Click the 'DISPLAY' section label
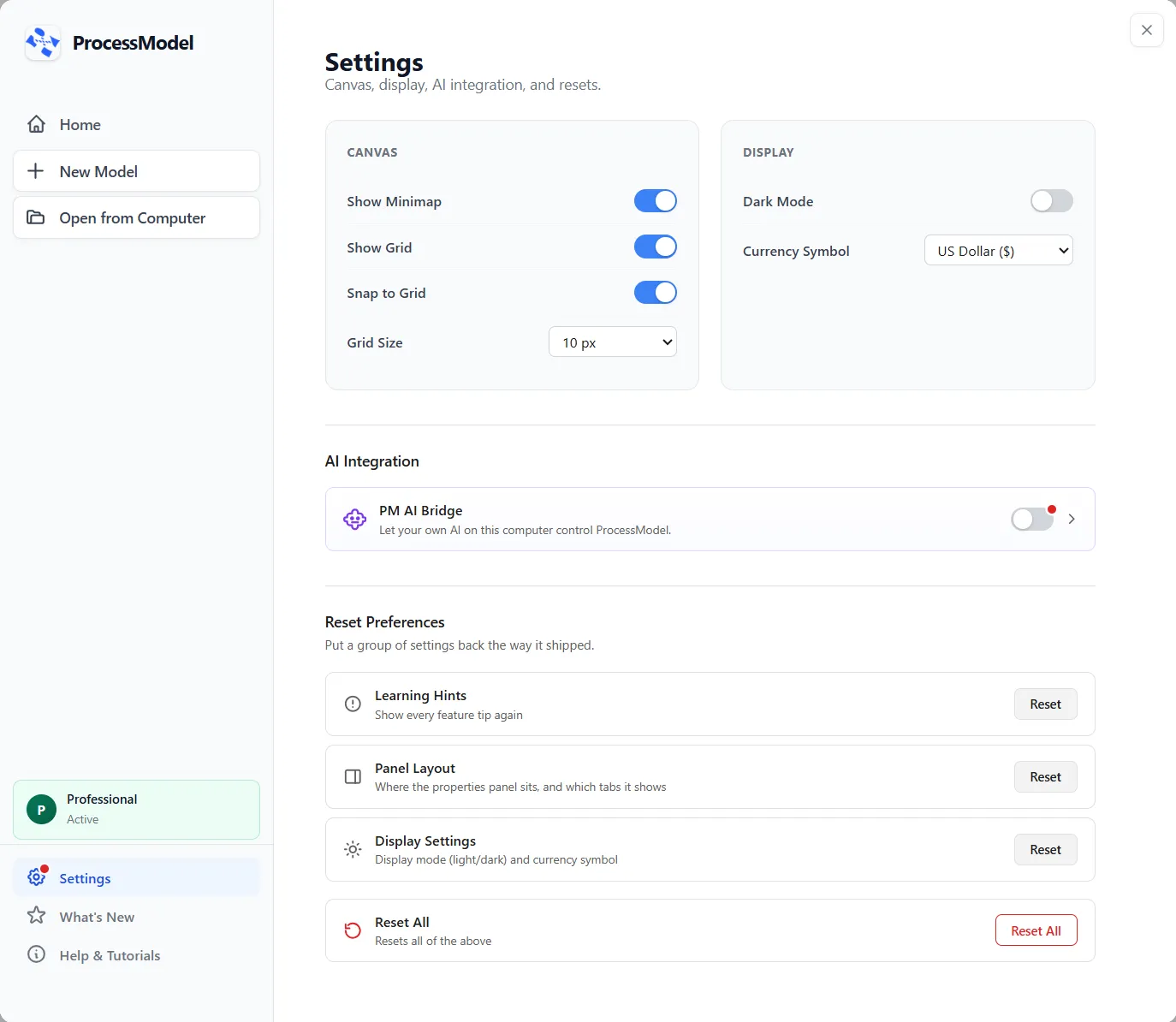Viewport: 1176px width, 1022px height. [769, 152]
